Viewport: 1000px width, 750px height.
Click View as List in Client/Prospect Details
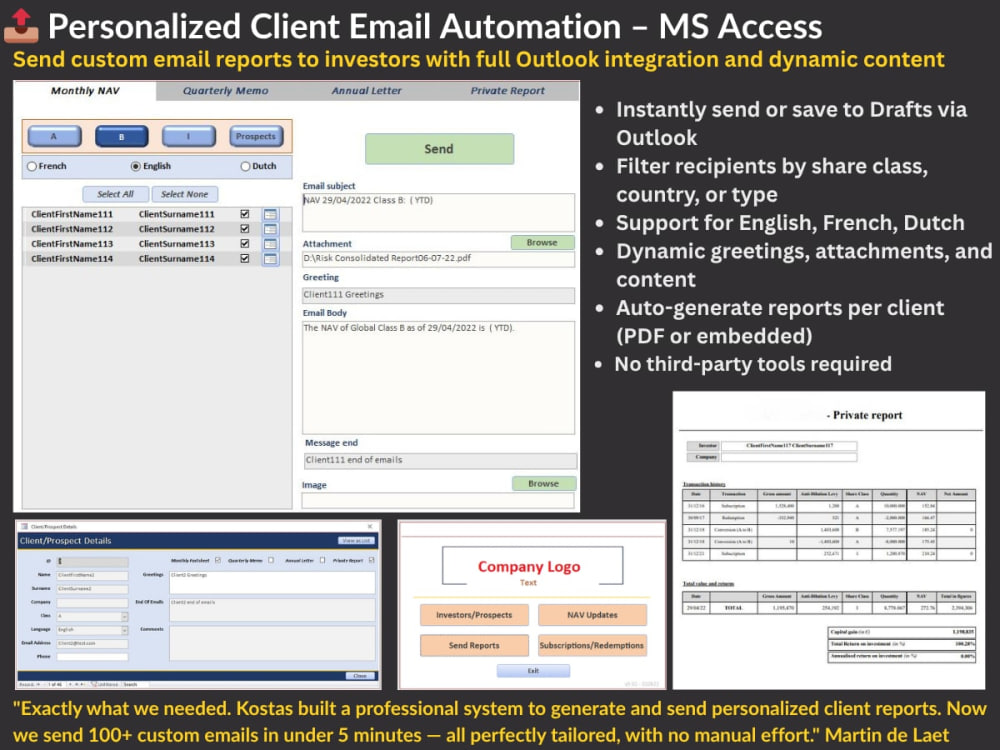coord(356,541)
